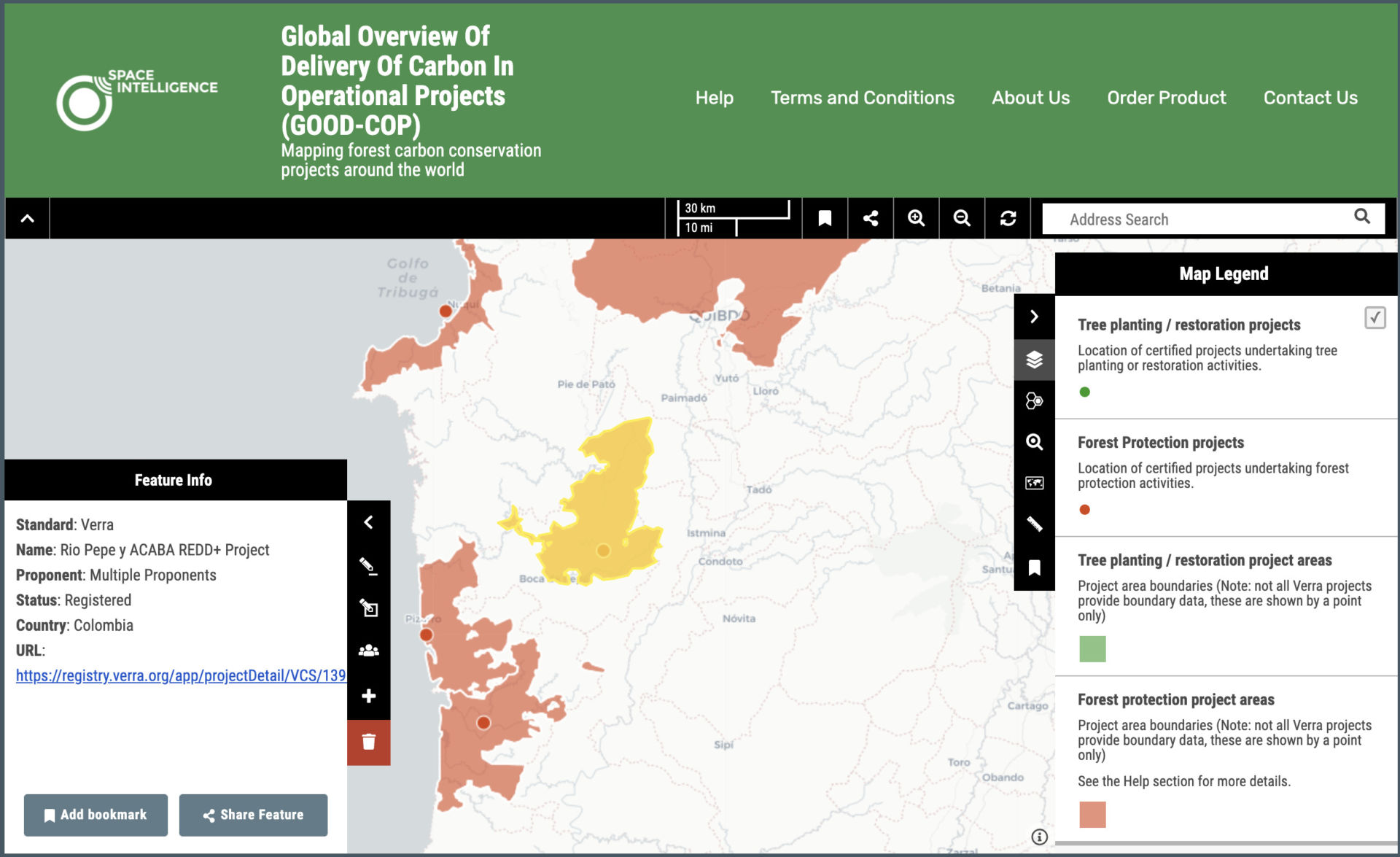Click the GOOD-COP page title
1400x857 pixels.
(x=397, y=80)
